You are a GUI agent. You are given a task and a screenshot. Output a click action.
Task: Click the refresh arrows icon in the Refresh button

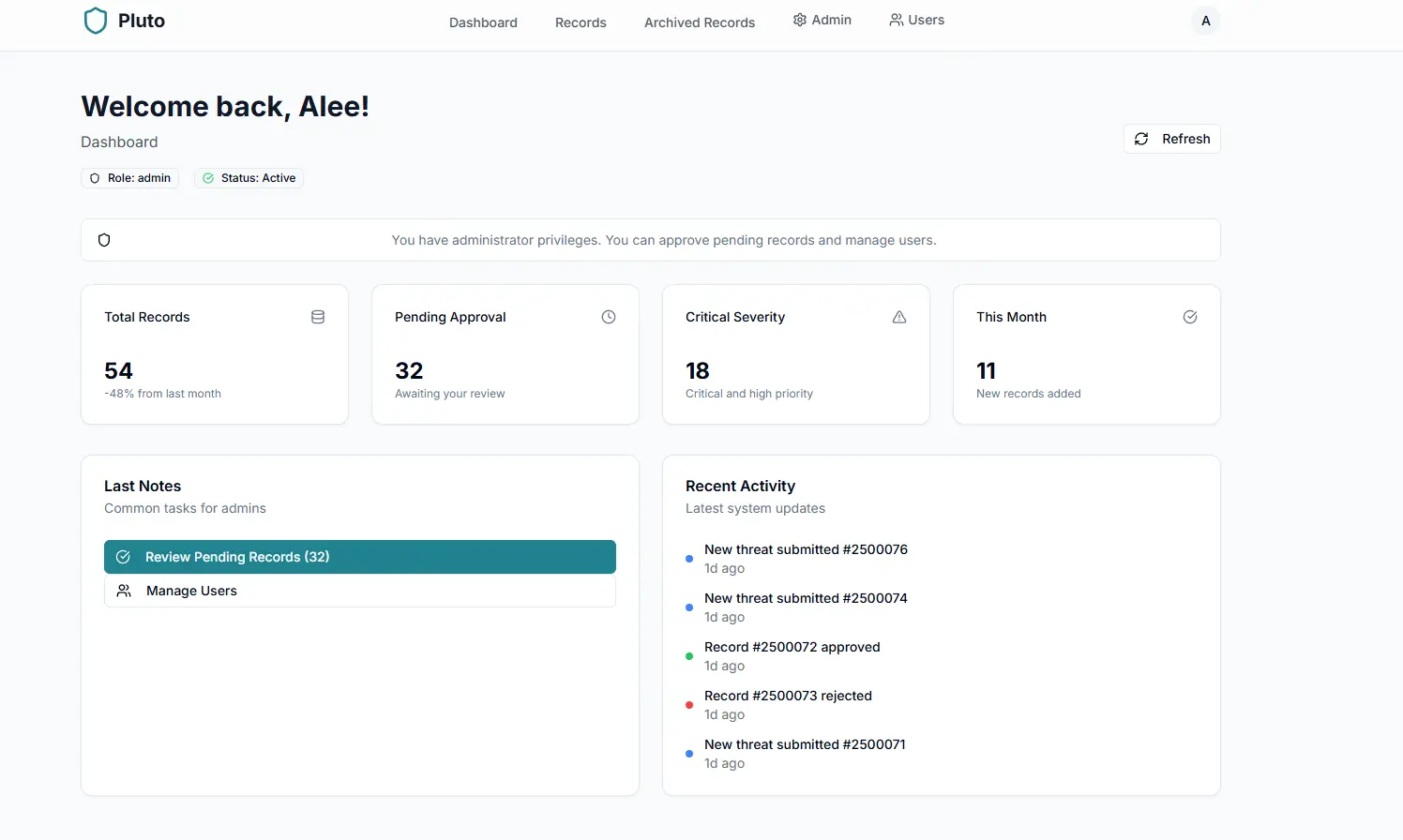point(1141,138)
